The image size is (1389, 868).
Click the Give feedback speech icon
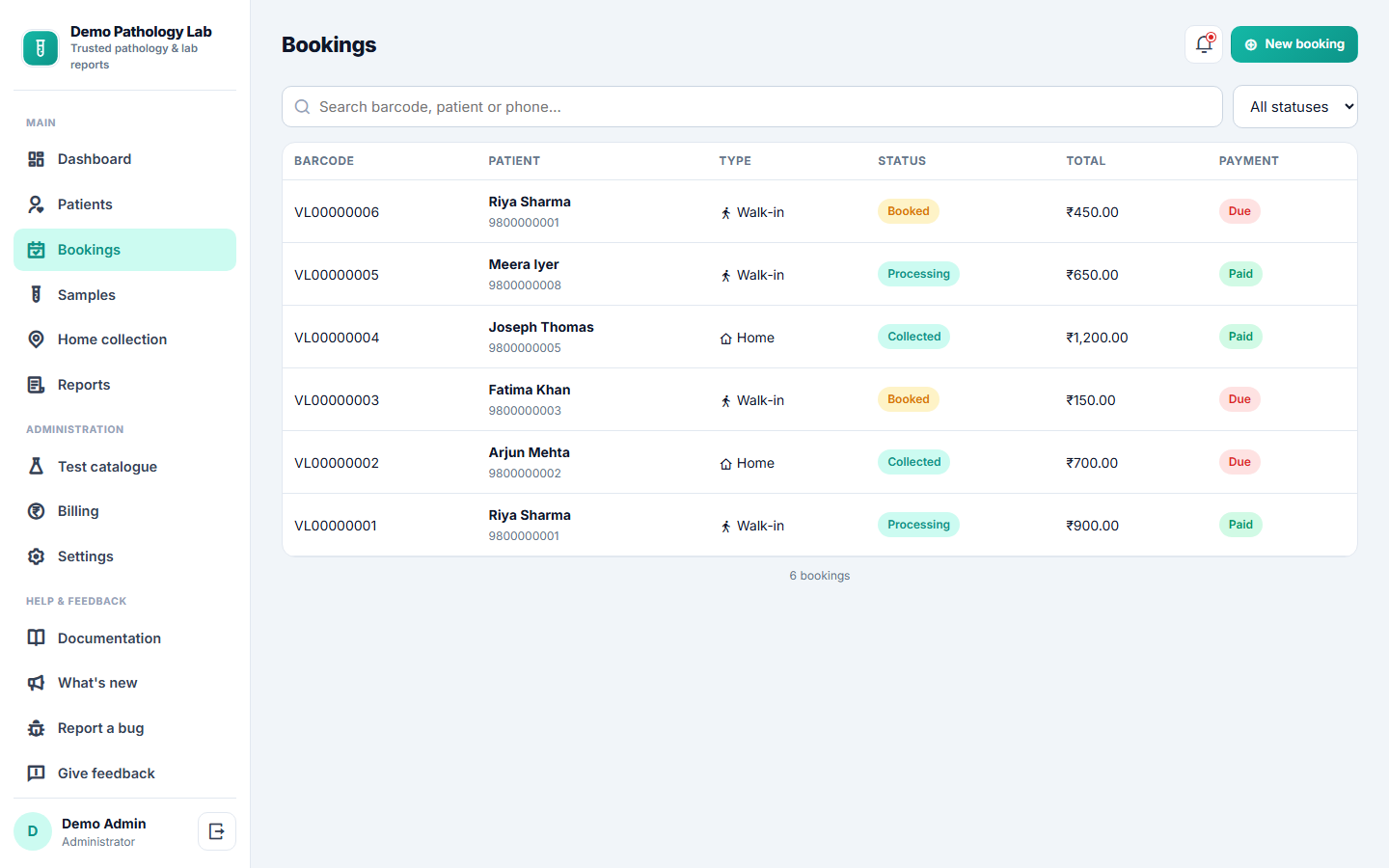click(36, 773)
